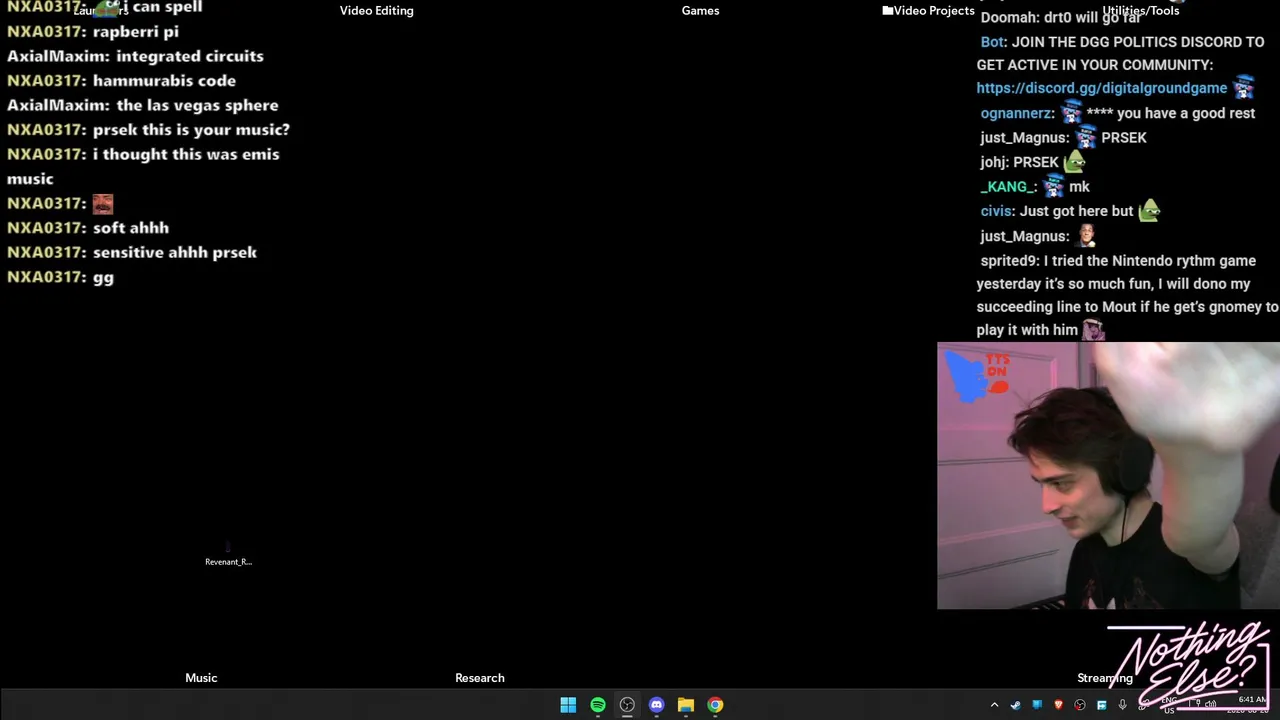Screen dimensions: 1280x720
Task: Select the Streaming desktop group label
Action: tap(1104, 678)
